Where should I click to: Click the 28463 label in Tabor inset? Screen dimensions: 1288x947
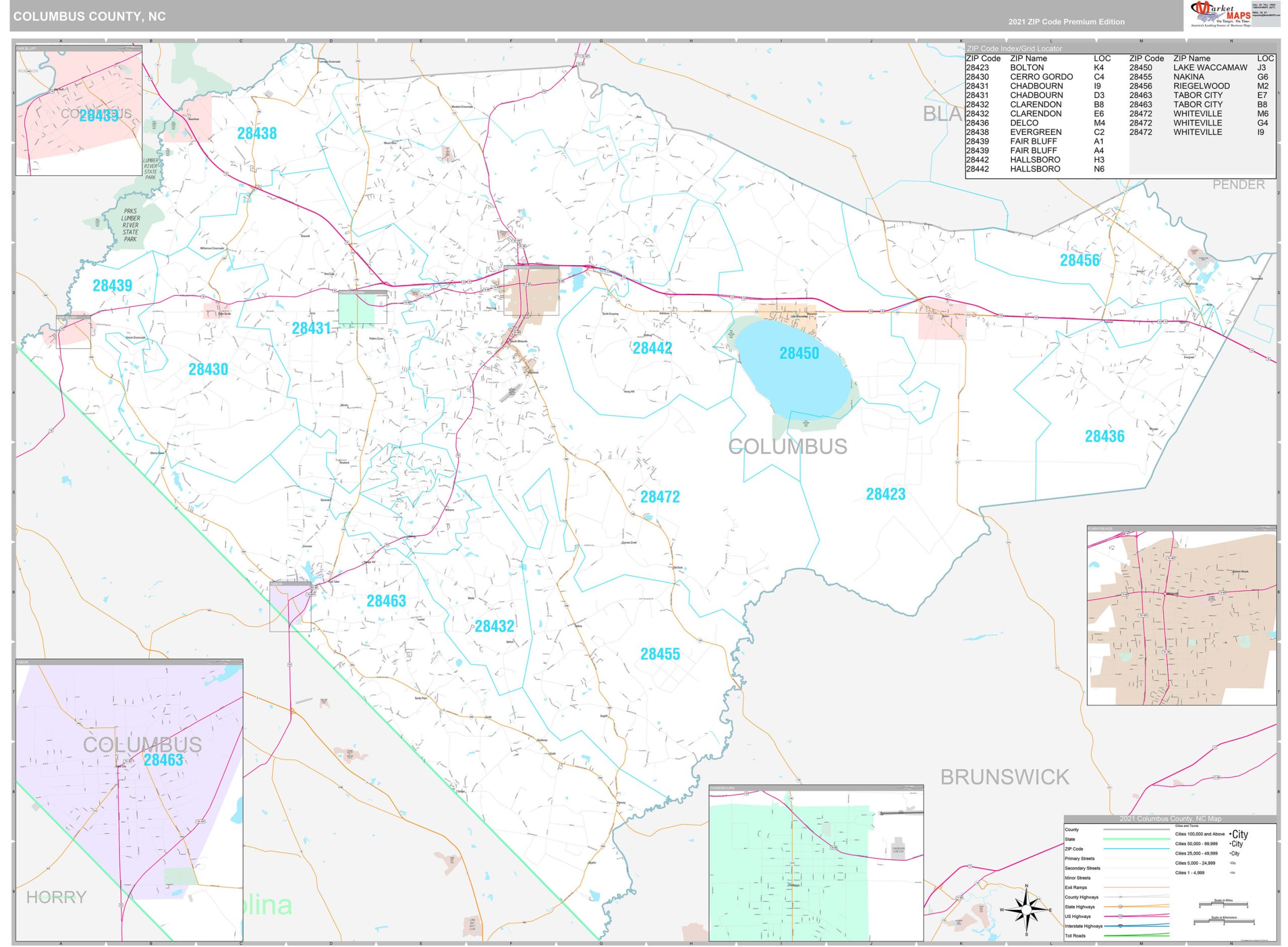pyautogui.click(x=164, y=759)
